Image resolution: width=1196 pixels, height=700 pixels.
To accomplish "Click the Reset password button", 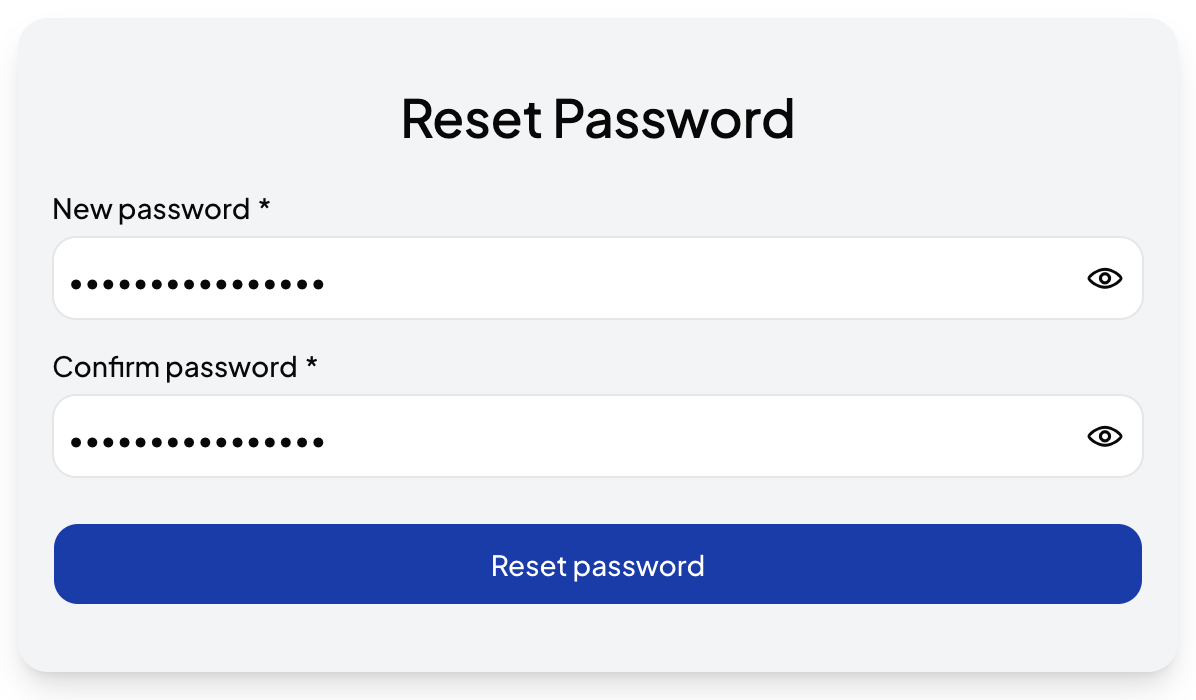I will pos(597,565).
